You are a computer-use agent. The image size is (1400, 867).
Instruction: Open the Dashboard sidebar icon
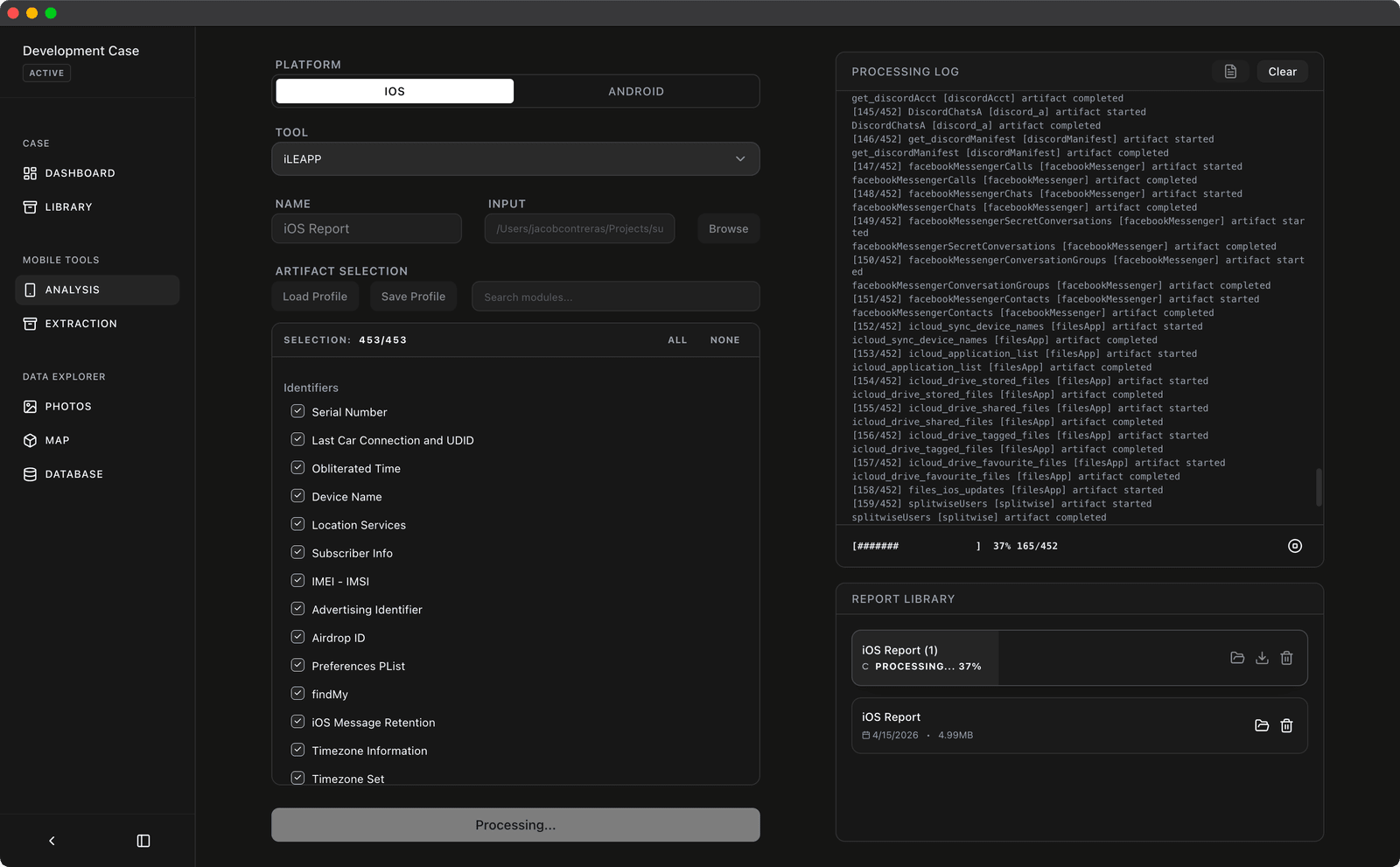(x=30, y=173)
